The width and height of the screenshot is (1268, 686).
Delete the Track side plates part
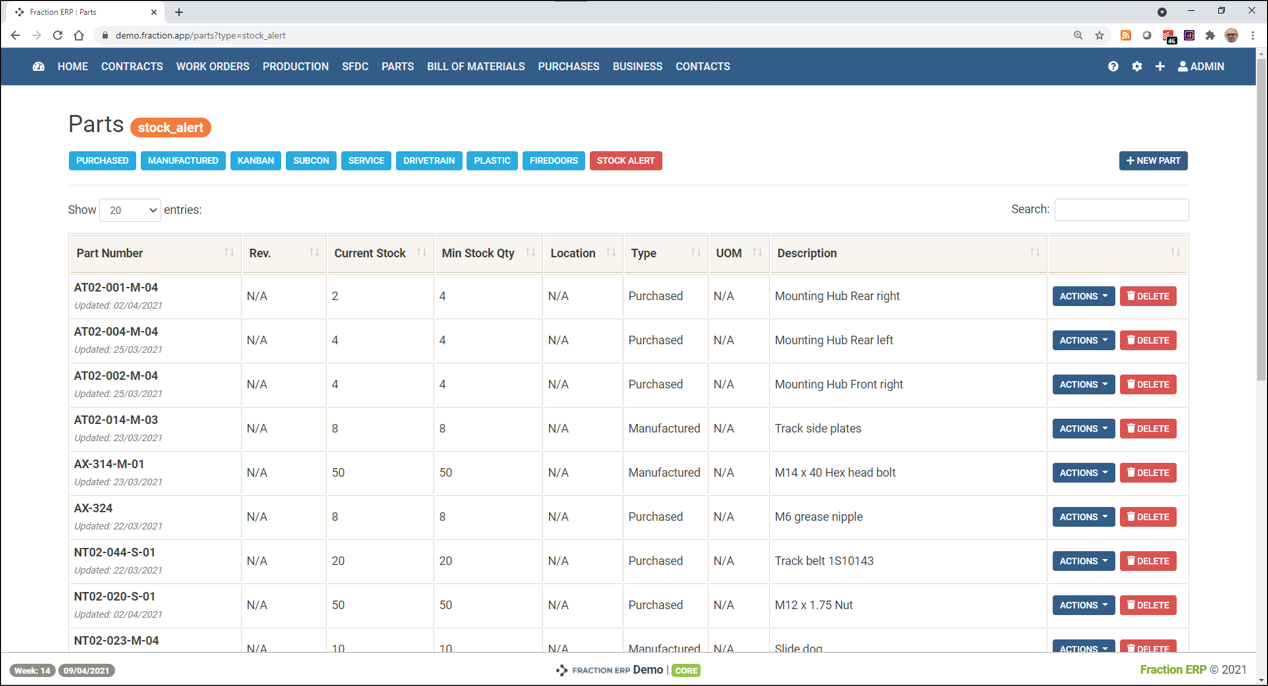coord(1147,429)
